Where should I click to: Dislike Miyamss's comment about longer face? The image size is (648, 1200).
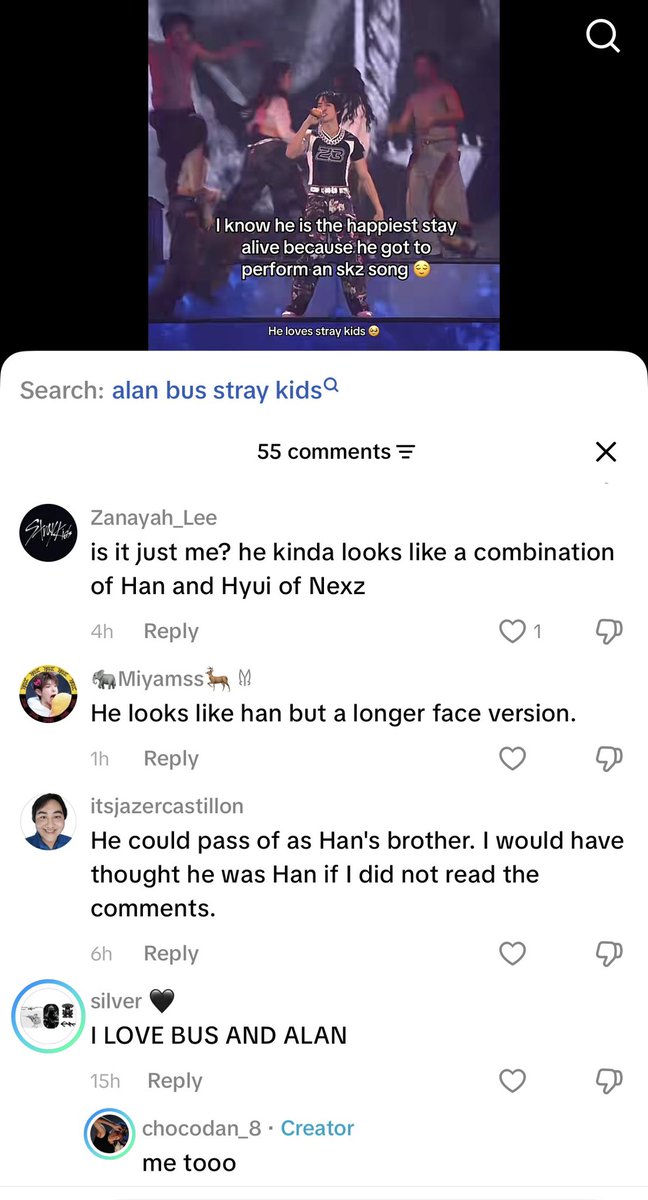609,759
